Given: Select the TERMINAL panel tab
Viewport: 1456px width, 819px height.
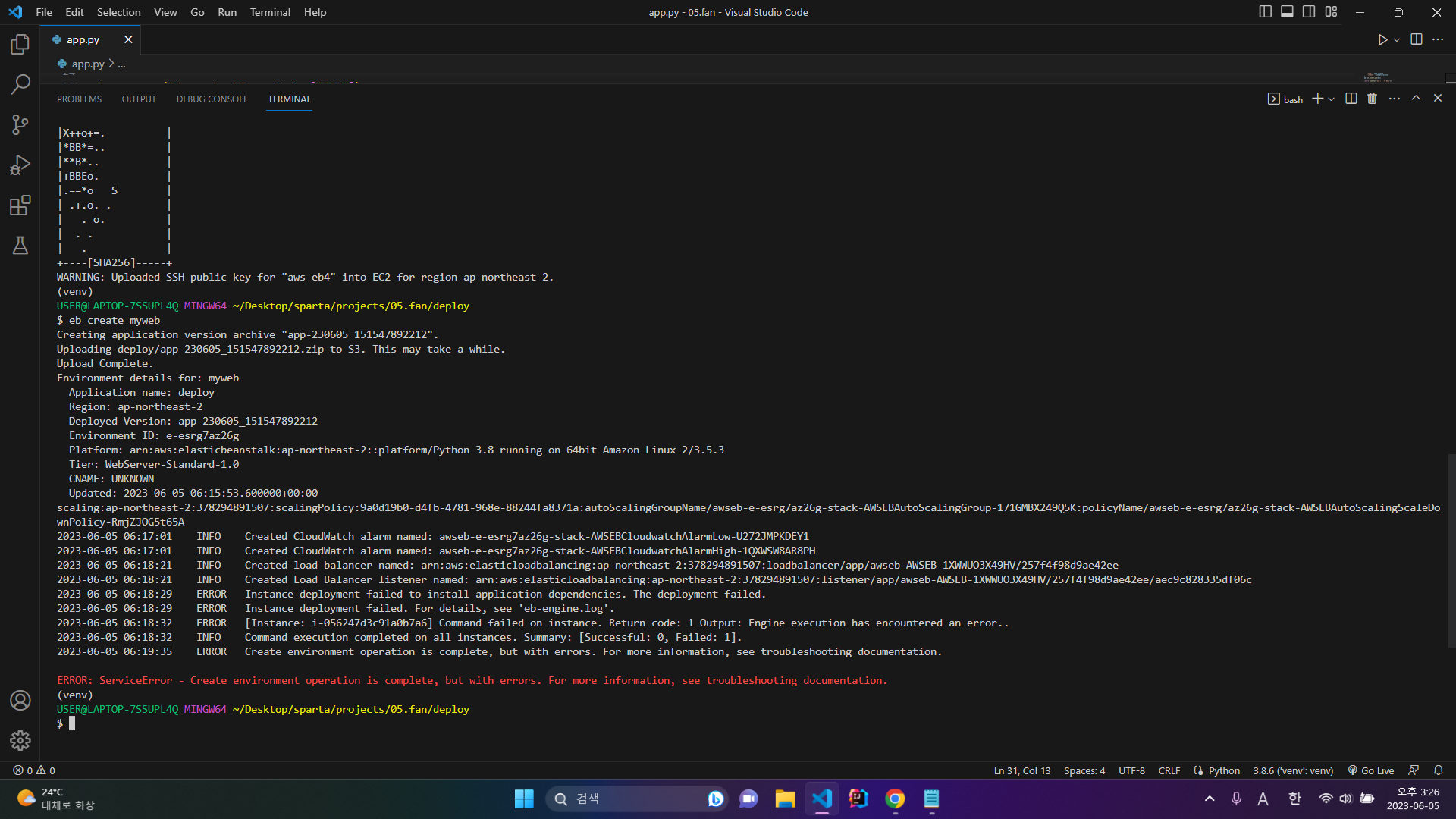Looking at the screenshot, I should [x=290, y=99].
